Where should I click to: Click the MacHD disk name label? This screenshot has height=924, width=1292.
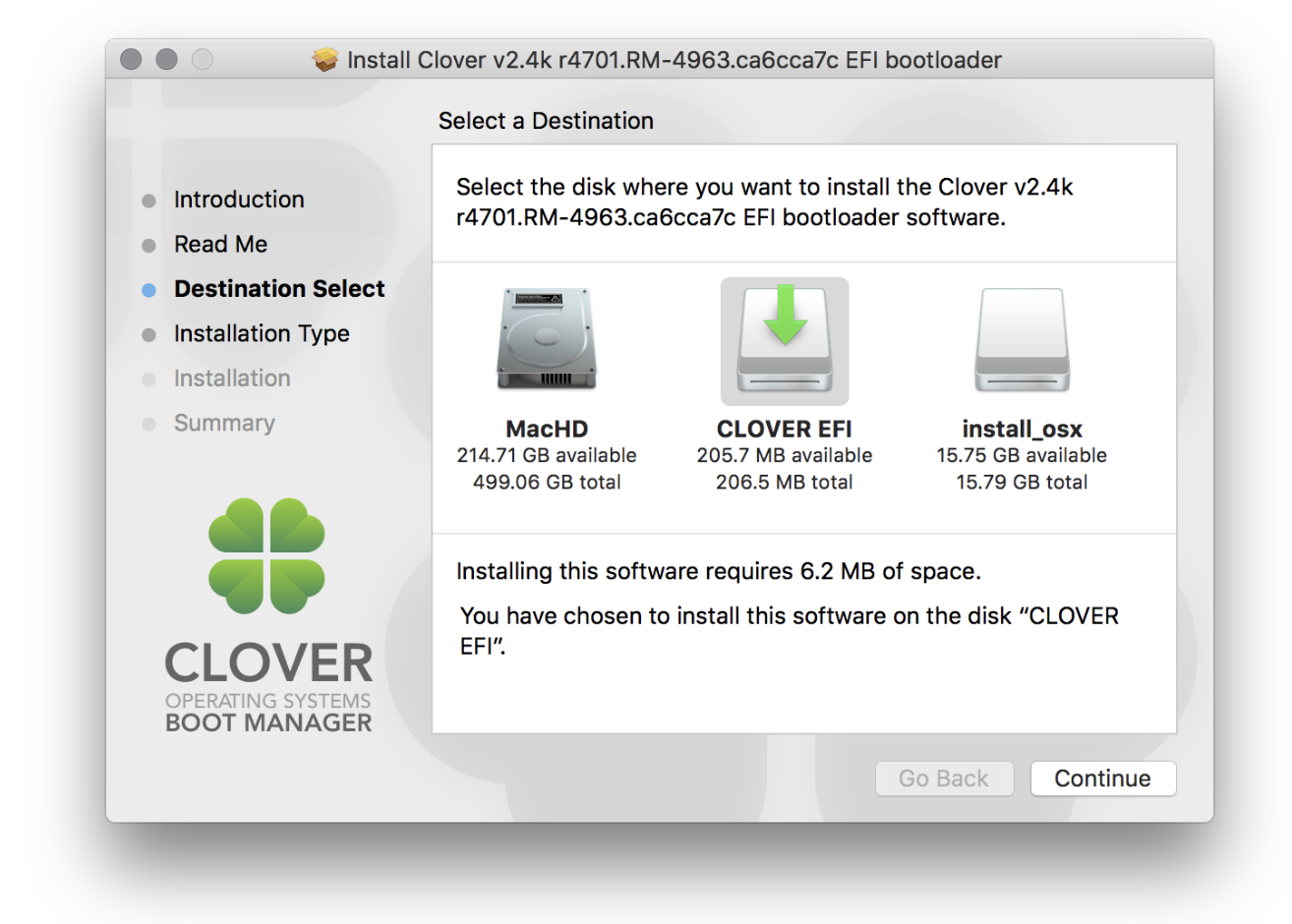[547, 429]
